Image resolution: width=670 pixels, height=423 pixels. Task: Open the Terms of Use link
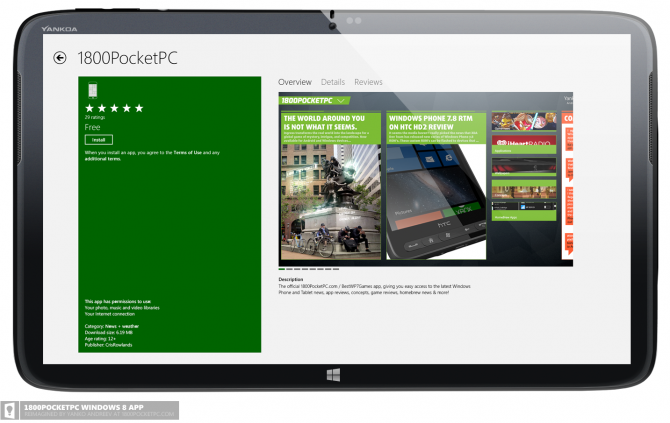coord(188,153)
